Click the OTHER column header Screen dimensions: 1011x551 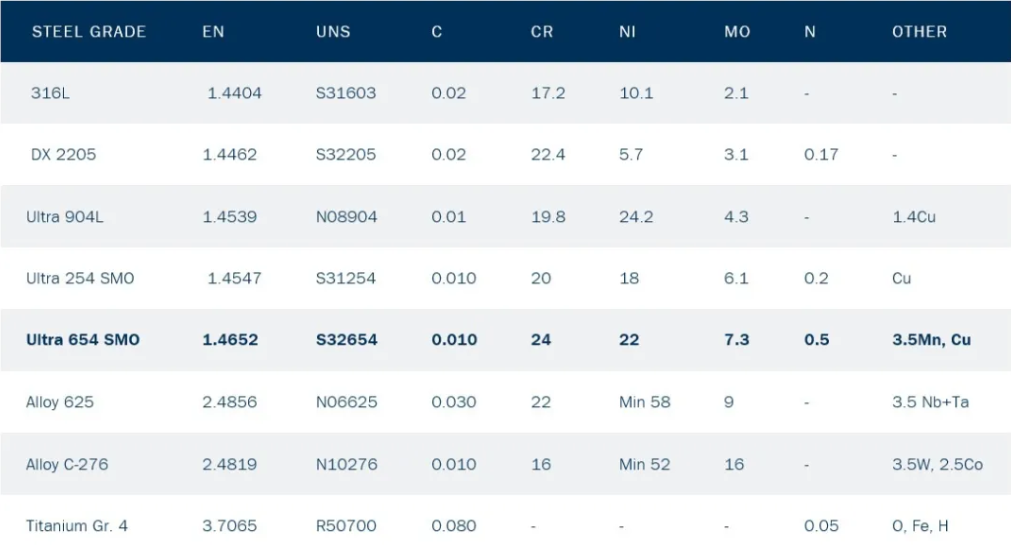[919, 32]
